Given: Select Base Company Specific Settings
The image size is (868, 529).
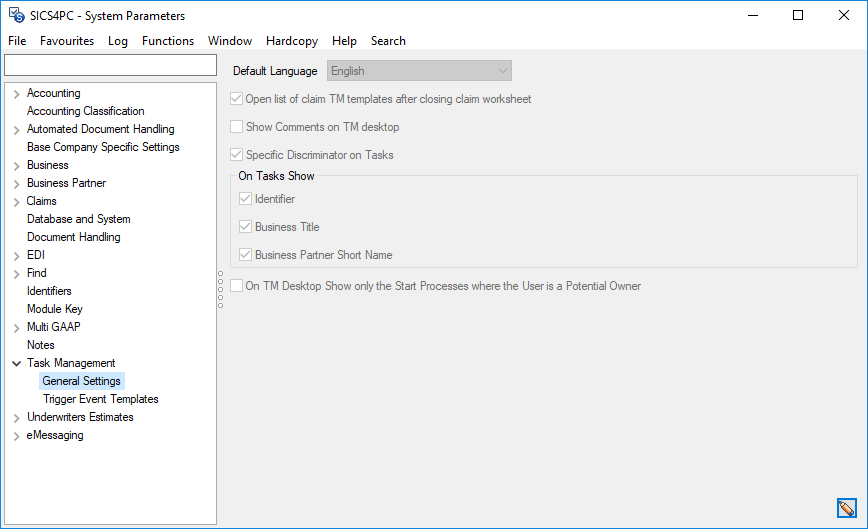Looking at the screenshot, I should coord(104,147).
